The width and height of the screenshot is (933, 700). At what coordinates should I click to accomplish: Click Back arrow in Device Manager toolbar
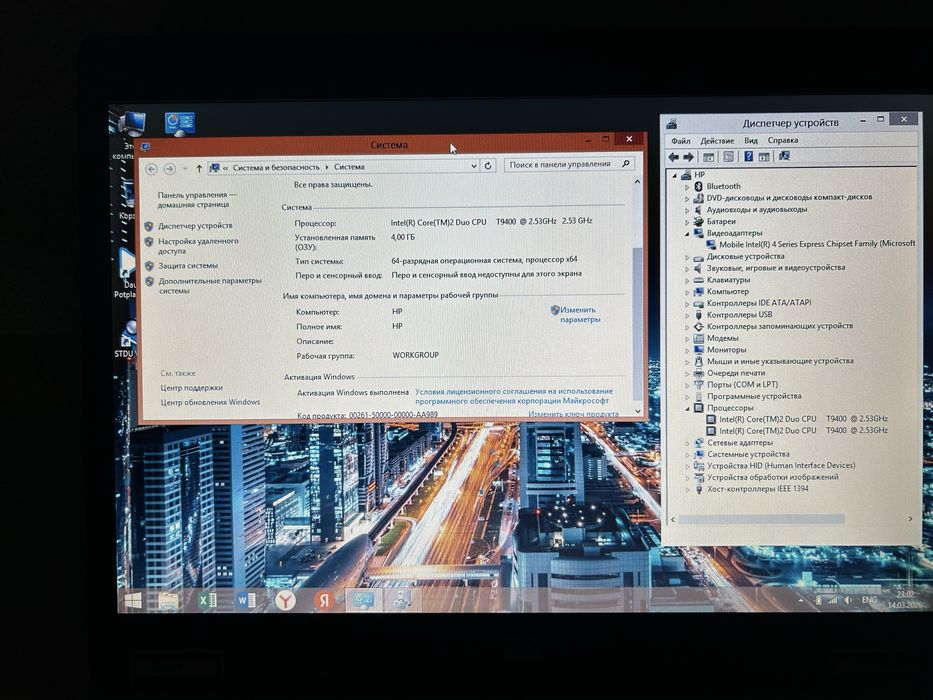673,157
